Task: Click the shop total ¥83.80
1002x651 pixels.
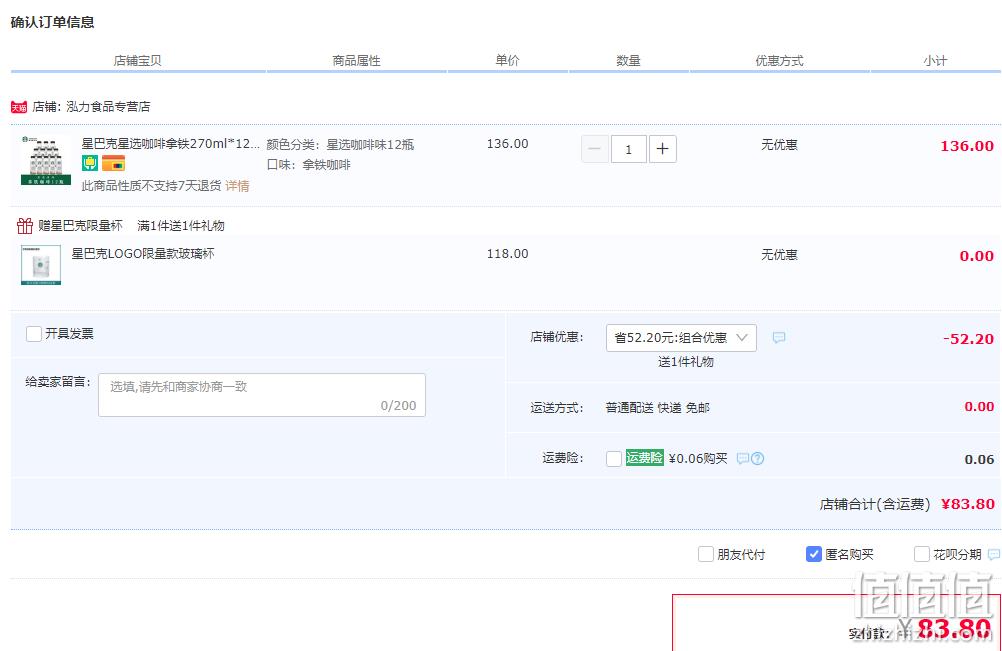Action: tap(967, 504)
